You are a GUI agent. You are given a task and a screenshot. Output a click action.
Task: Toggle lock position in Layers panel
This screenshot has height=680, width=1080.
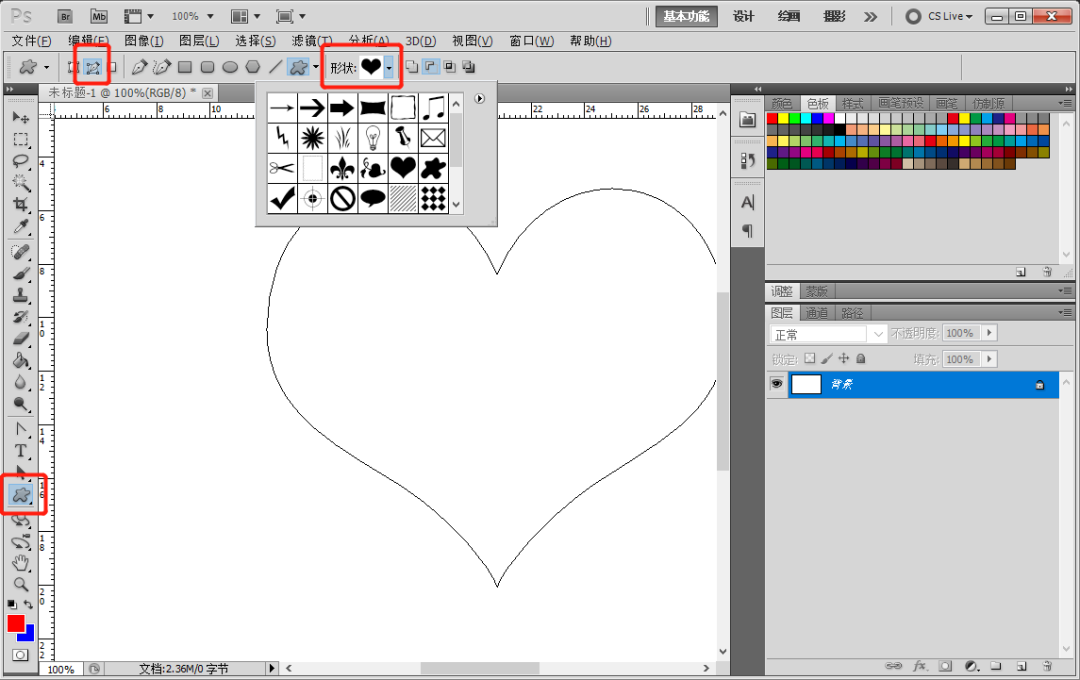[x=844, y=358]
